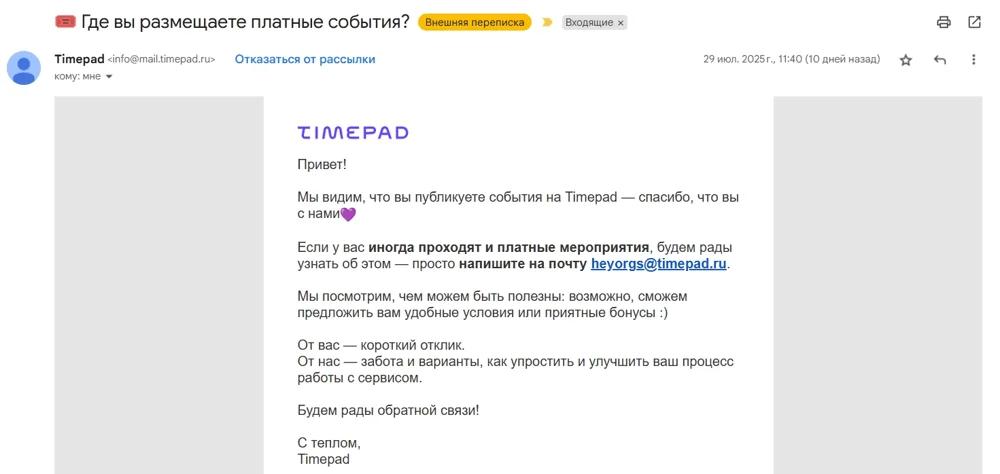1000x474 pixels.
Task: Open the heyorgs@timepad.ru email link
Action: coord(658,264)
